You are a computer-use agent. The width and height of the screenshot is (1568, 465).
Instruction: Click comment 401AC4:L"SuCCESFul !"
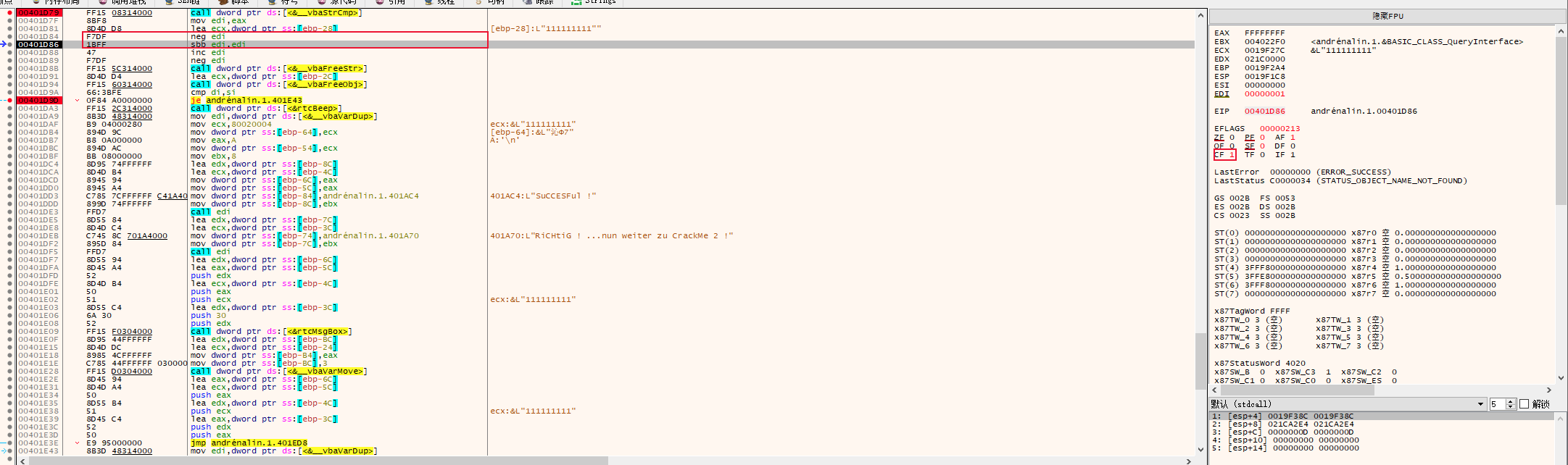point(543,196)
